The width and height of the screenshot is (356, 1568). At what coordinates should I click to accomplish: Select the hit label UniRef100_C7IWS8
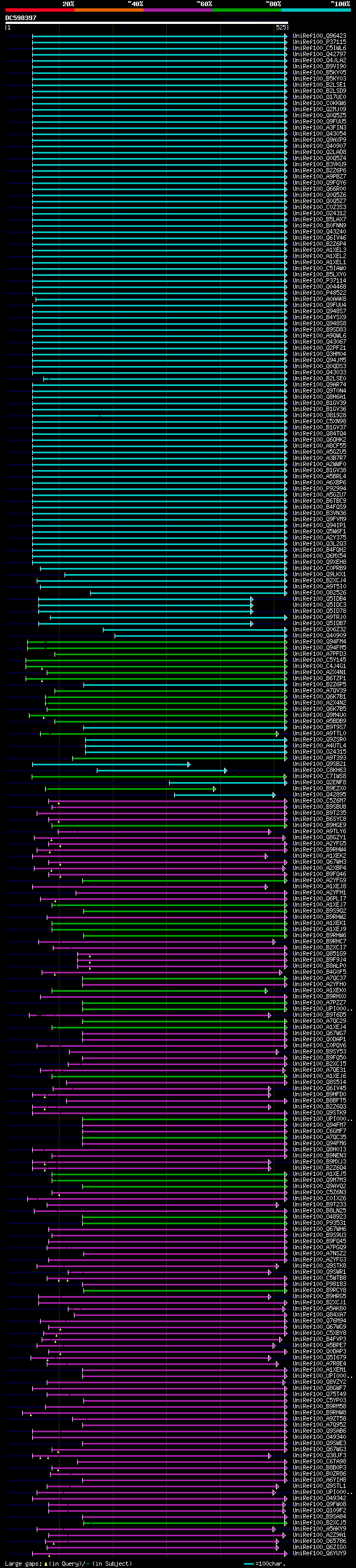[319, 776]
